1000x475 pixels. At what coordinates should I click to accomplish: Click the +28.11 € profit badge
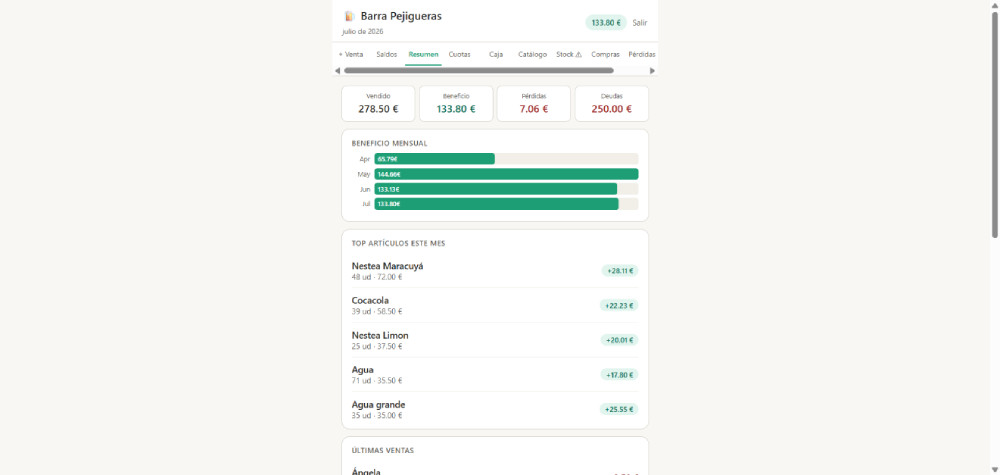620,271
